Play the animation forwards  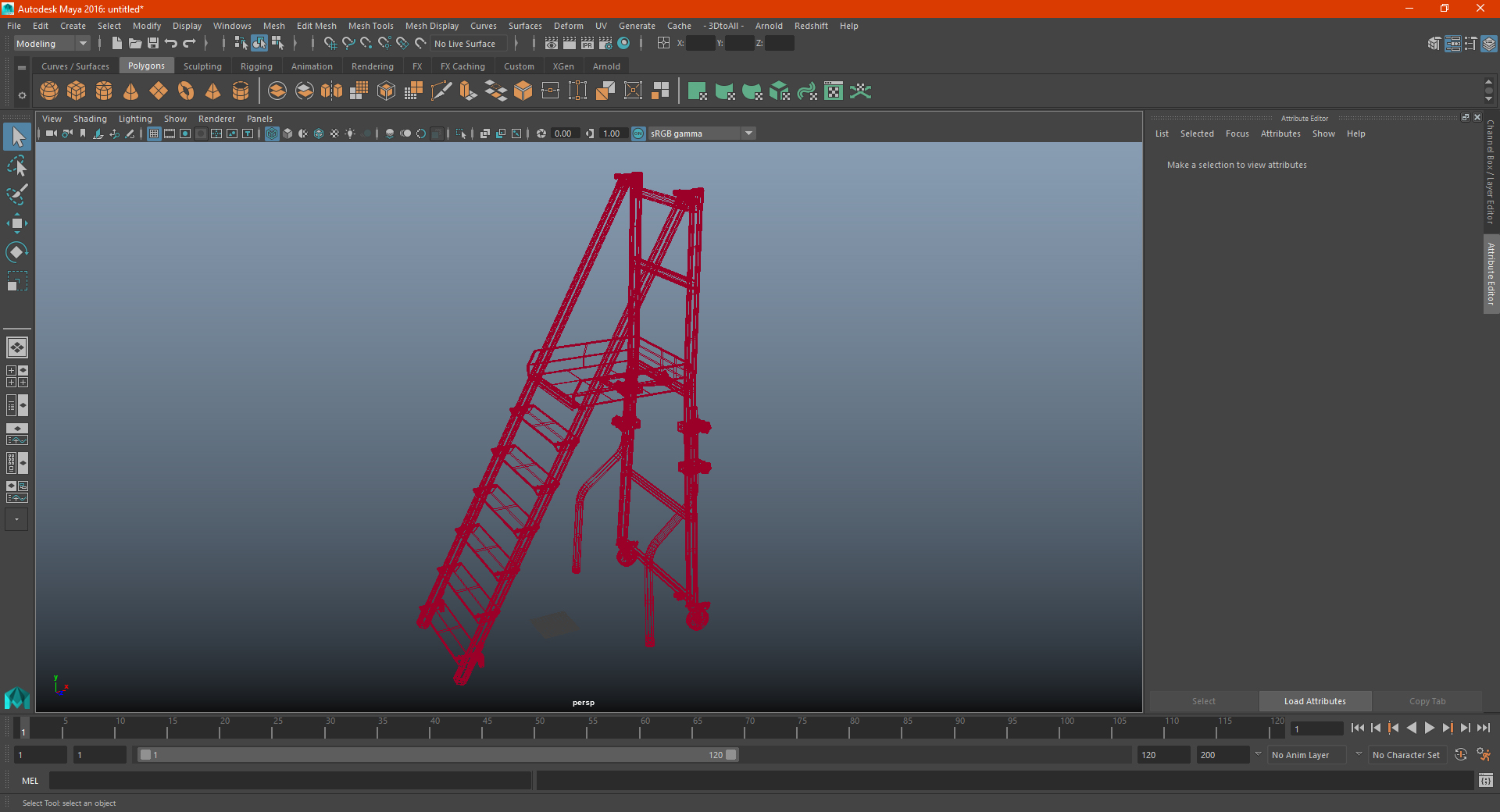(x=1429, y=728)
